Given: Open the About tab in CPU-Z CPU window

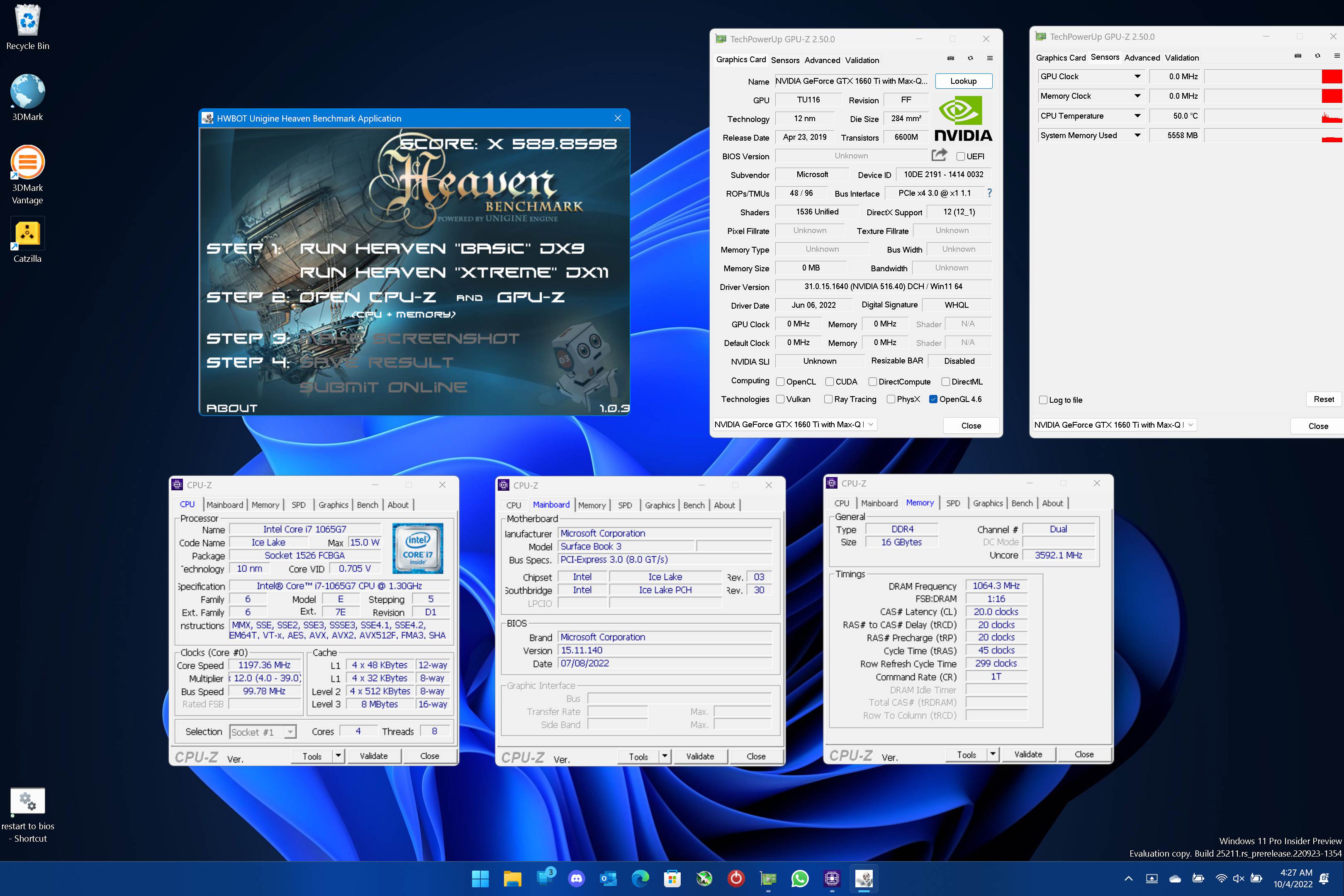Looking at the screenshot, I should (398, 505).
